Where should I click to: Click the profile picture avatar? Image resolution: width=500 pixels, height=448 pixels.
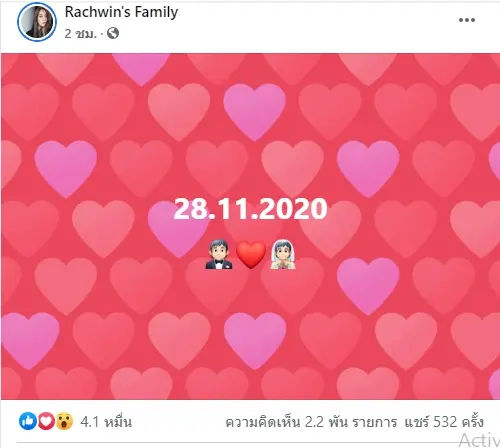(37, 22)
